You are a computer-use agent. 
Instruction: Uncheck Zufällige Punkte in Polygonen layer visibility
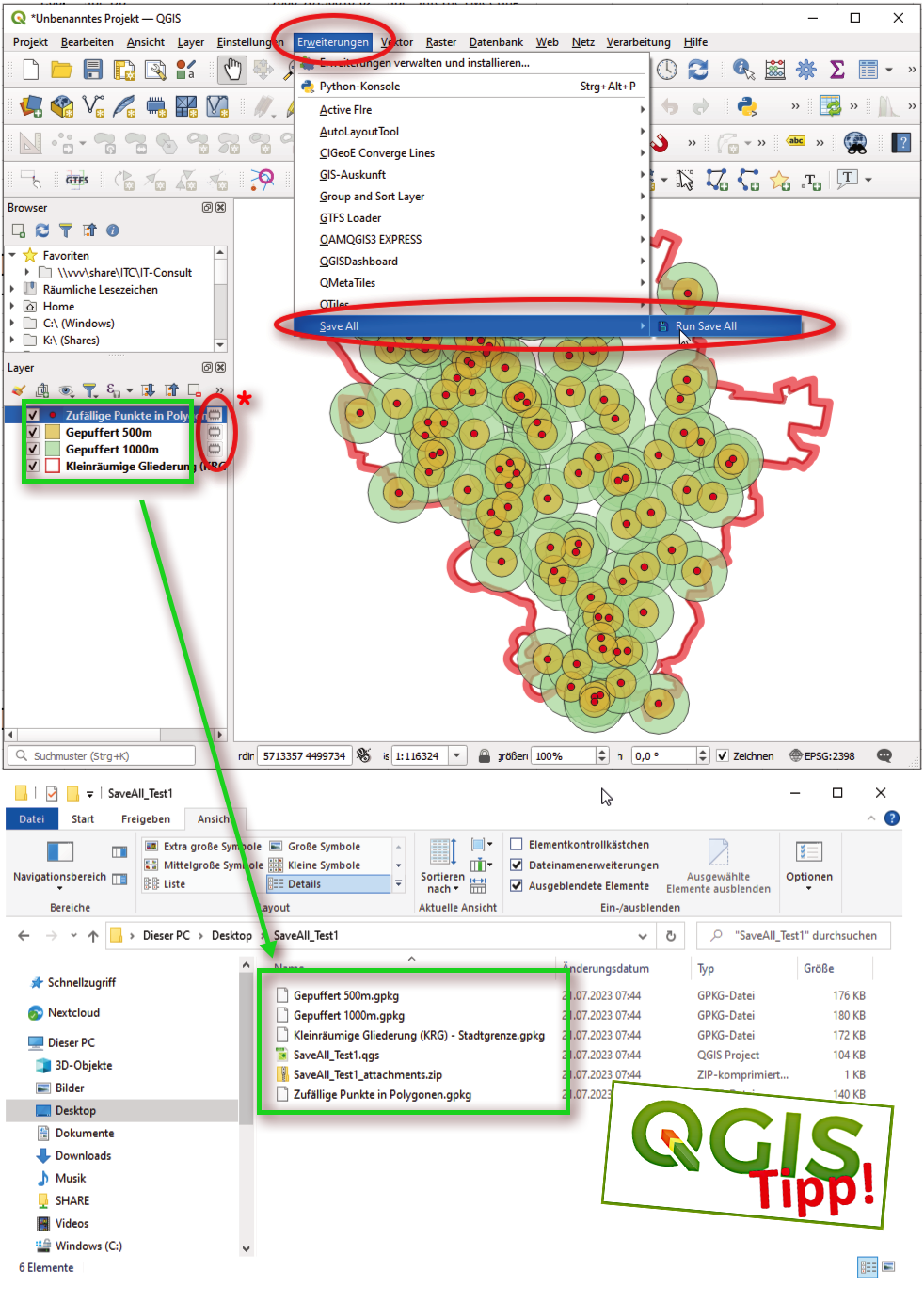33,415
